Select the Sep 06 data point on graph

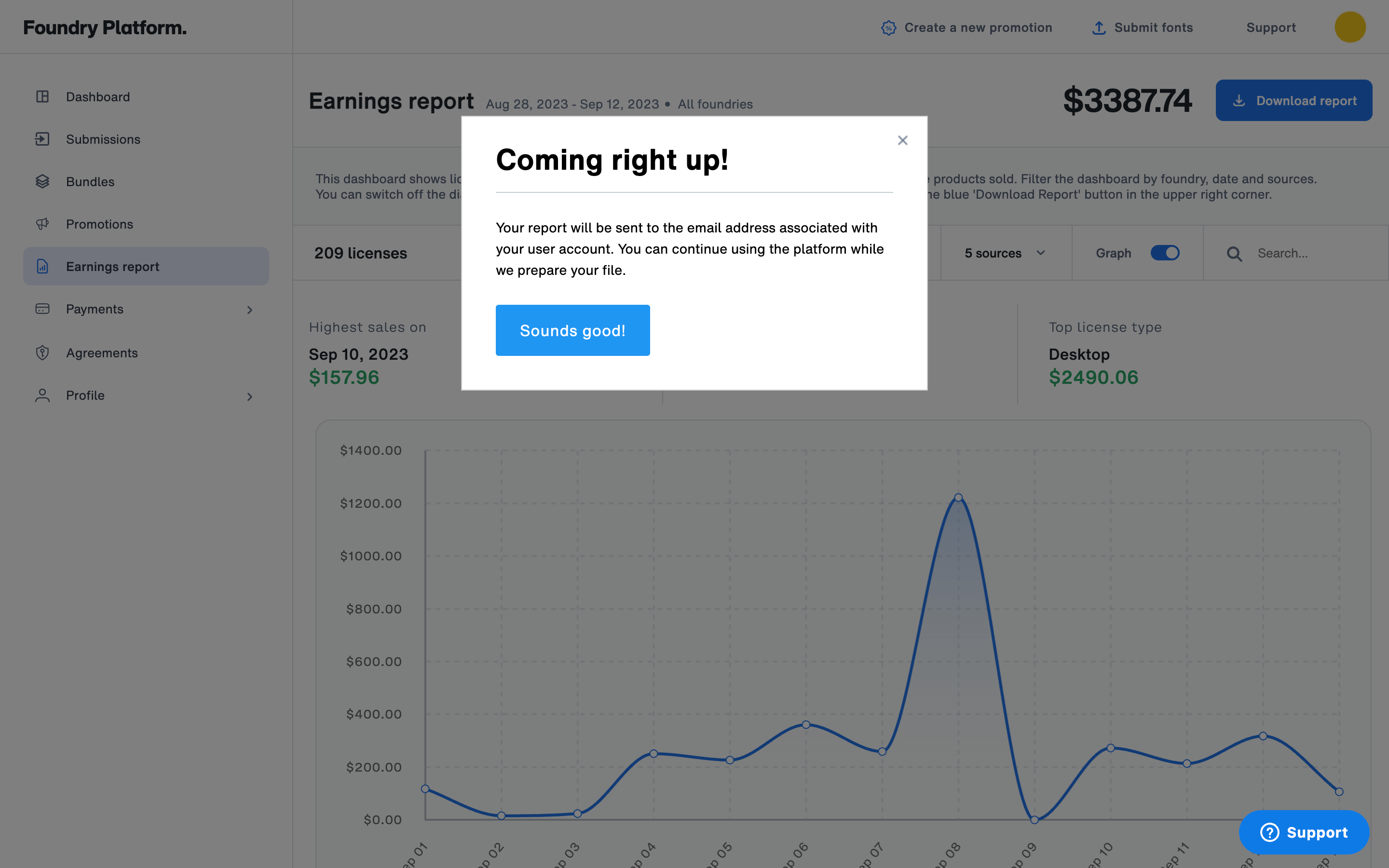click(x=806, y=724)
